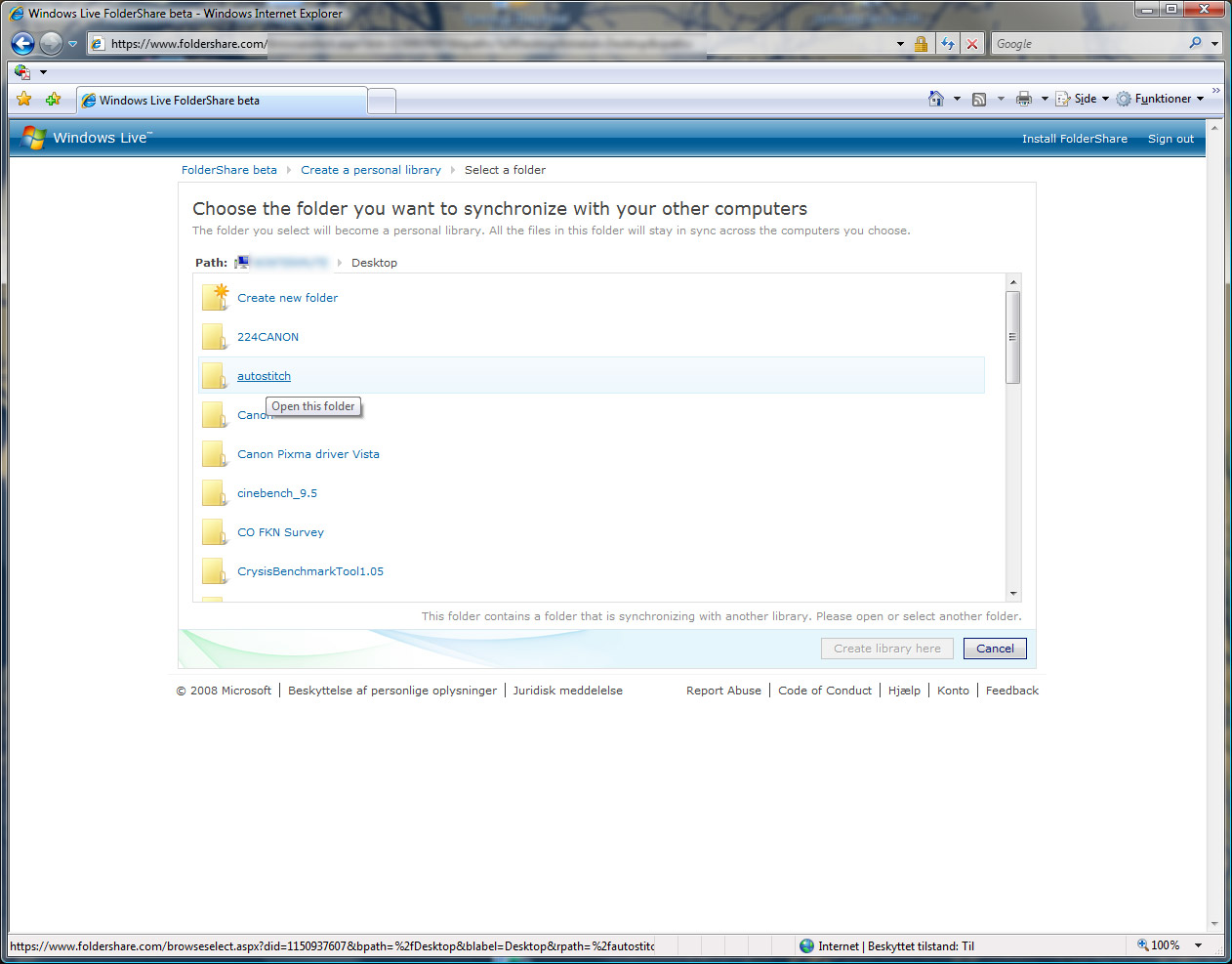This screenshot has width=1232, height=964.
Task: Open the CrysisBenchmarkTool1.05 folder
Action: (x=309, y=571)
